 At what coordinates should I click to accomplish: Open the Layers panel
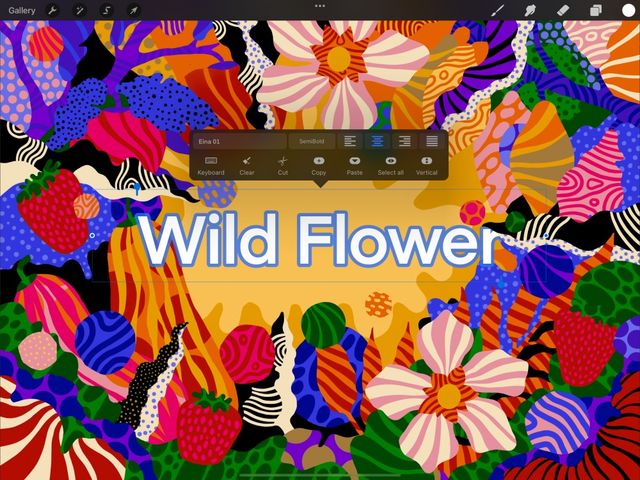click(x=596, y=10)
